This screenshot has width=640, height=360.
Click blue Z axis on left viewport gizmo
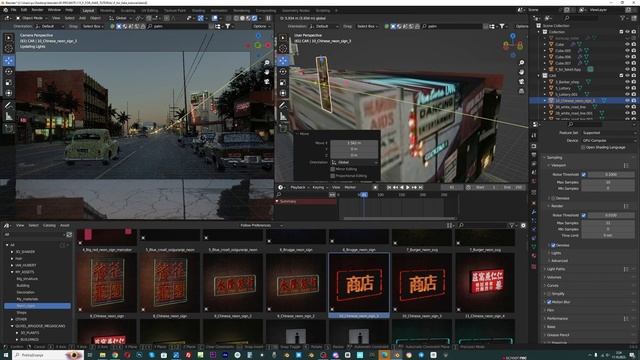(x=258, y=36)
